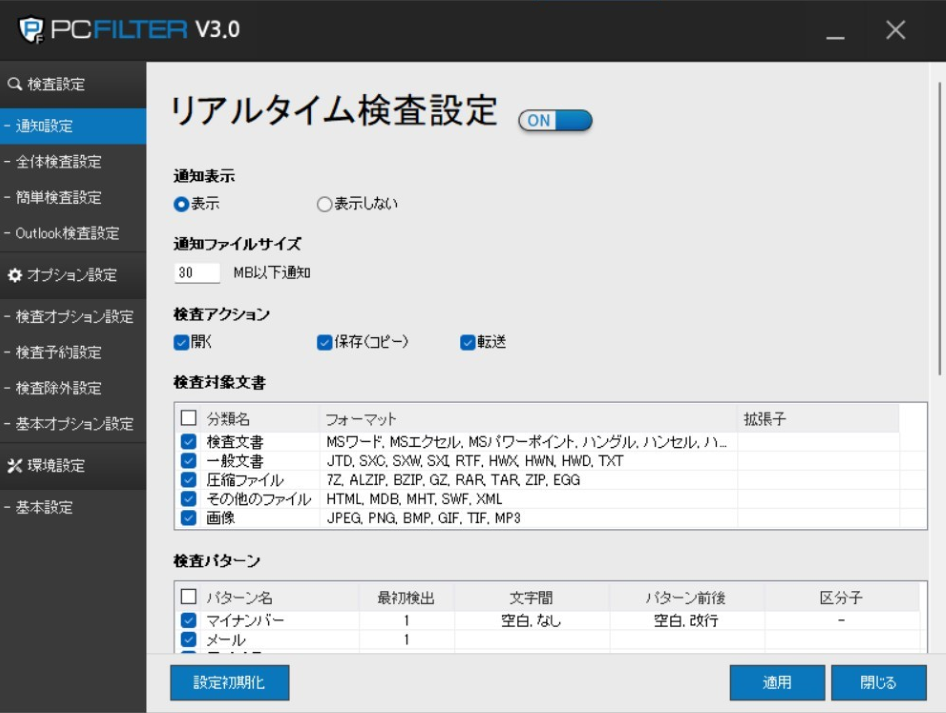
Task: Minimize the PC Filter window
Action: pos(835,32)
